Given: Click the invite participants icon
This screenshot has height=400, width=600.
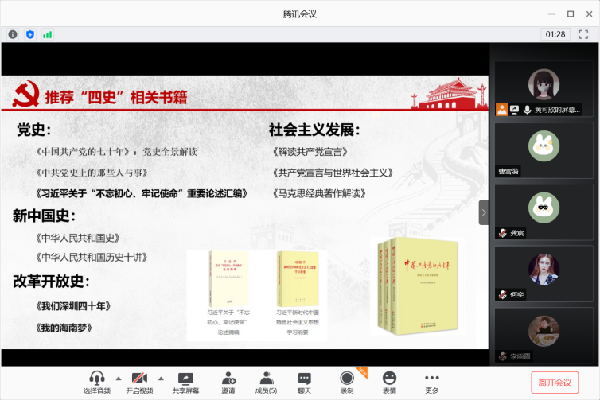Looking at the screenshot, I should pyautogui.click(x=229, y=377).
